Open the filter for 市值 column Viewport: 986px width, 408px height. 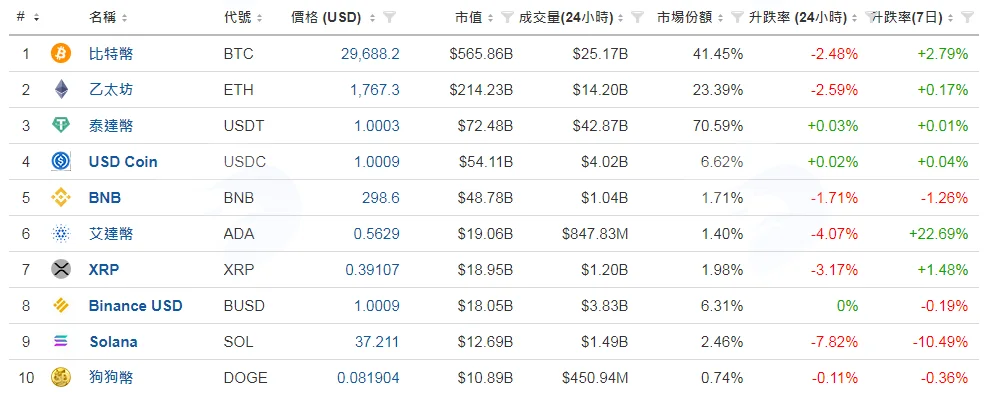(507, 18)
